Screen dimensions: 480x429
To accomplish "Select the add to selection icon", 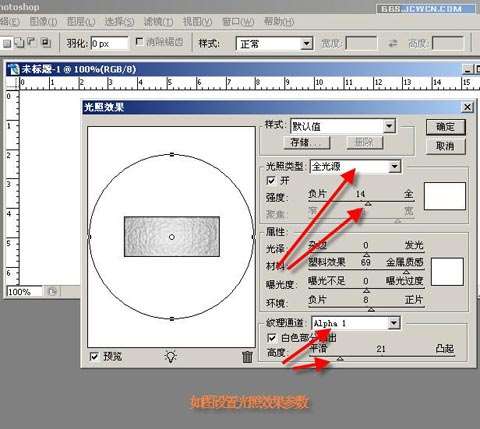I will pos(20,43).
